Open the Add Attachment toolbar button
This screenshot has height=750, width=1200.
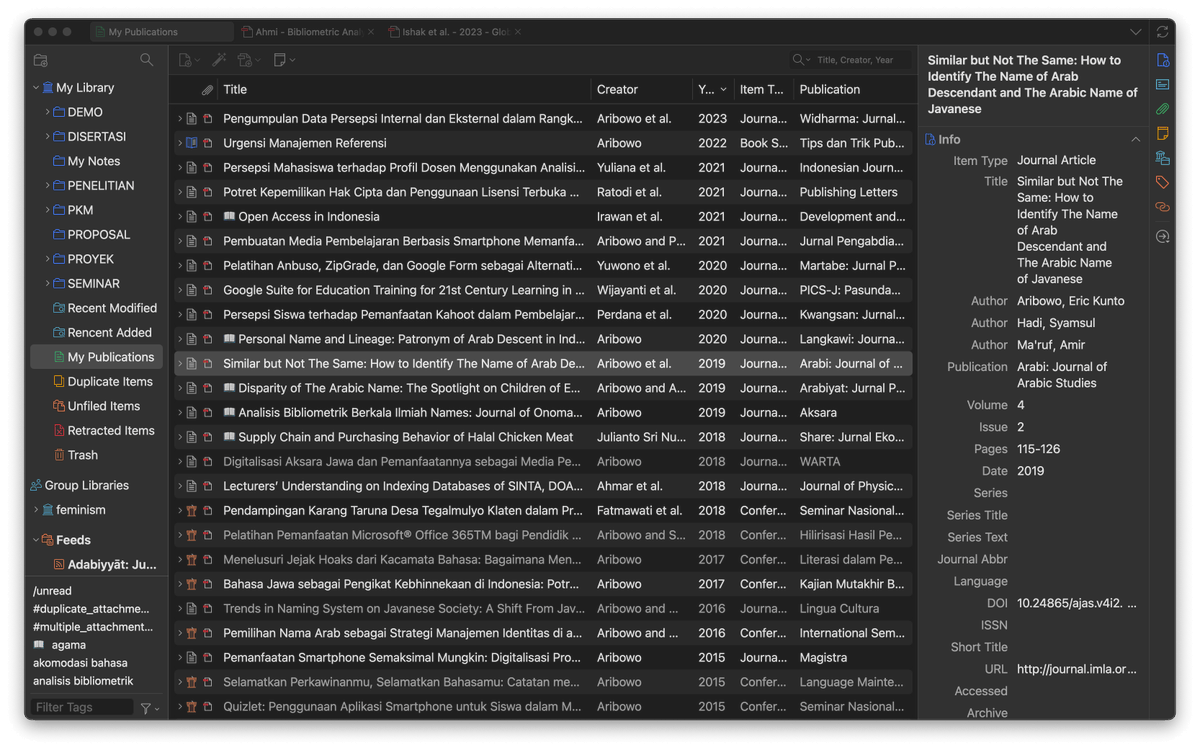pyautogui.click(x=248, y=60)
